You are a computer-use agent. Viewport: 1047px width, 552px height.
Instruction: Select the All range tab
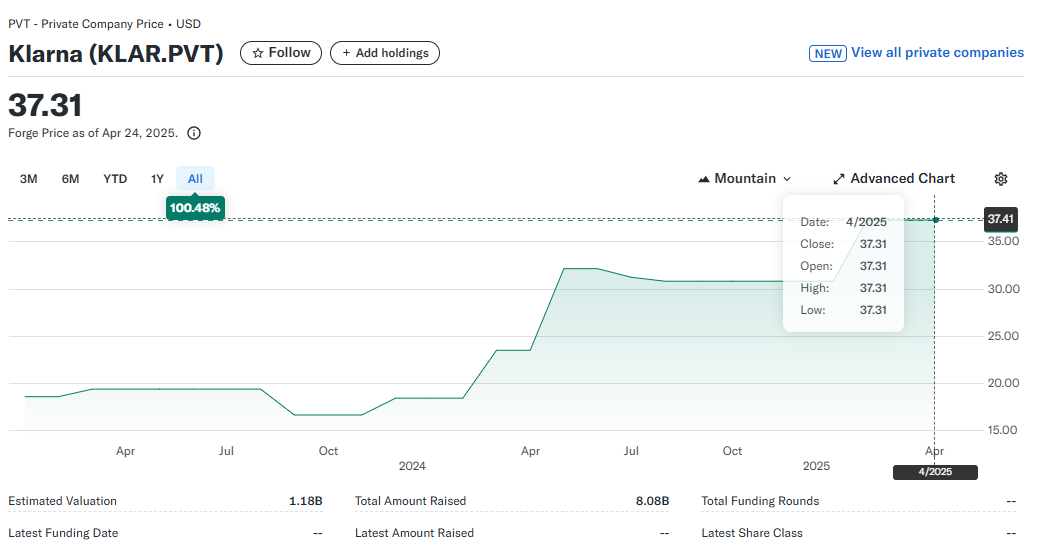point(195,179)
